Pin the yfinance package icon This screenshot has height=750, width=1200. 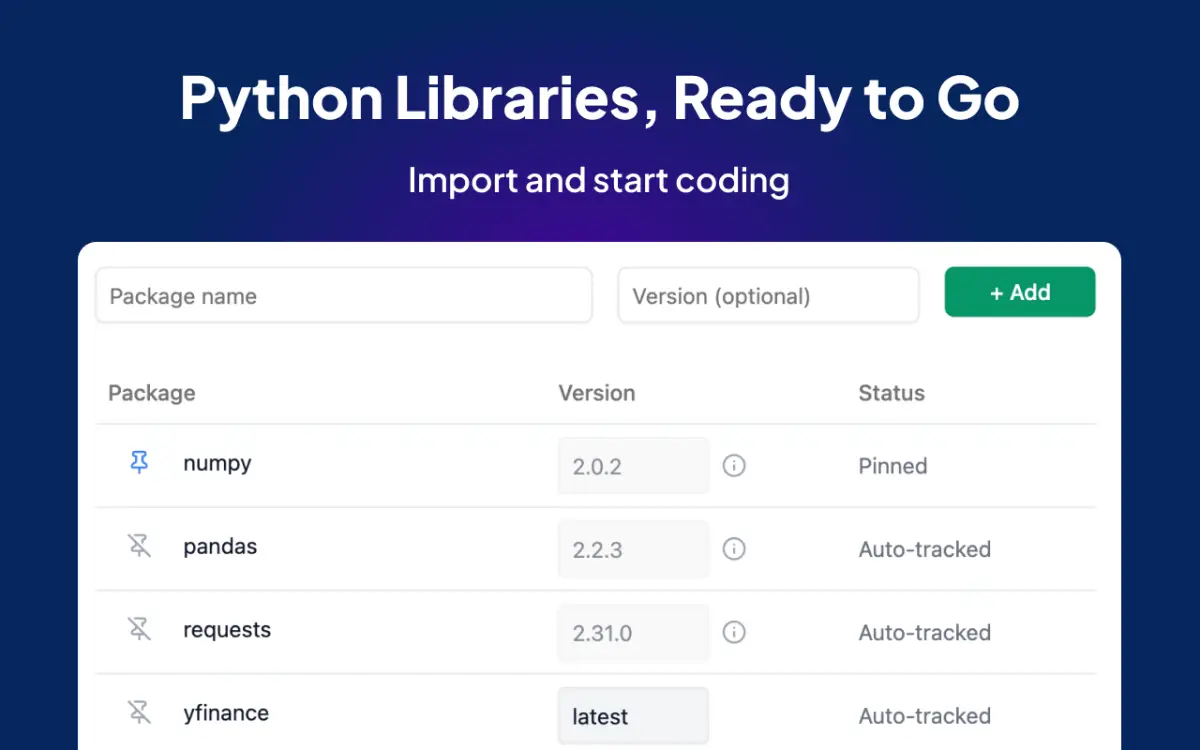139,712
